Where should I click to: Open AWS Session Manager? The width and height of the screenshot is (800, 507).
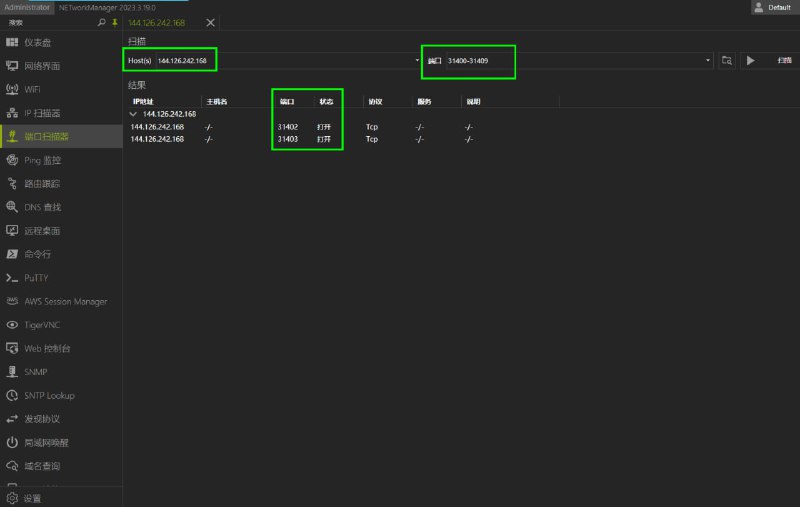(x=65, y=301)
